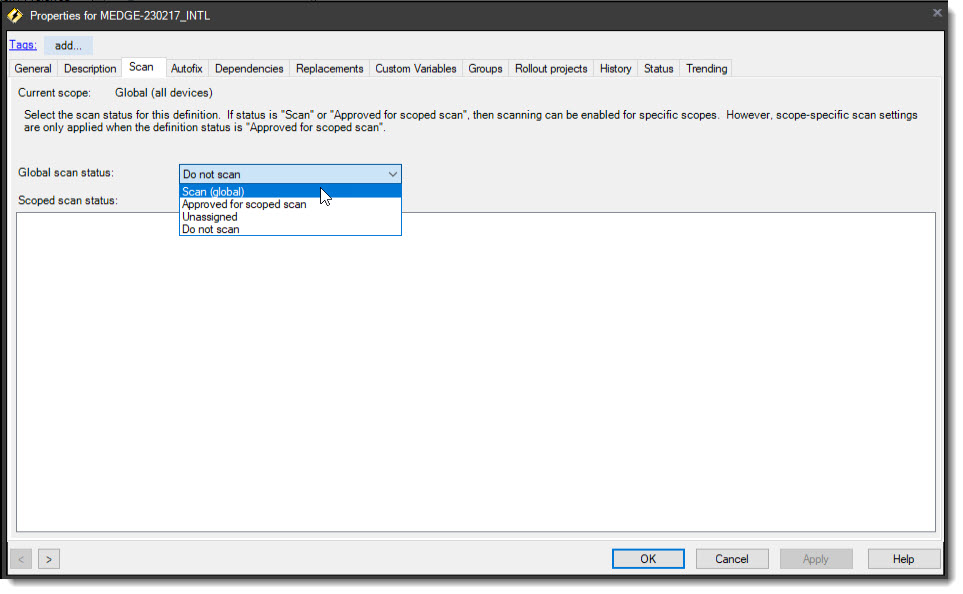This screenshot has height=594, width=963.
Task: Click the Cancel button
Action: (732, 559)
